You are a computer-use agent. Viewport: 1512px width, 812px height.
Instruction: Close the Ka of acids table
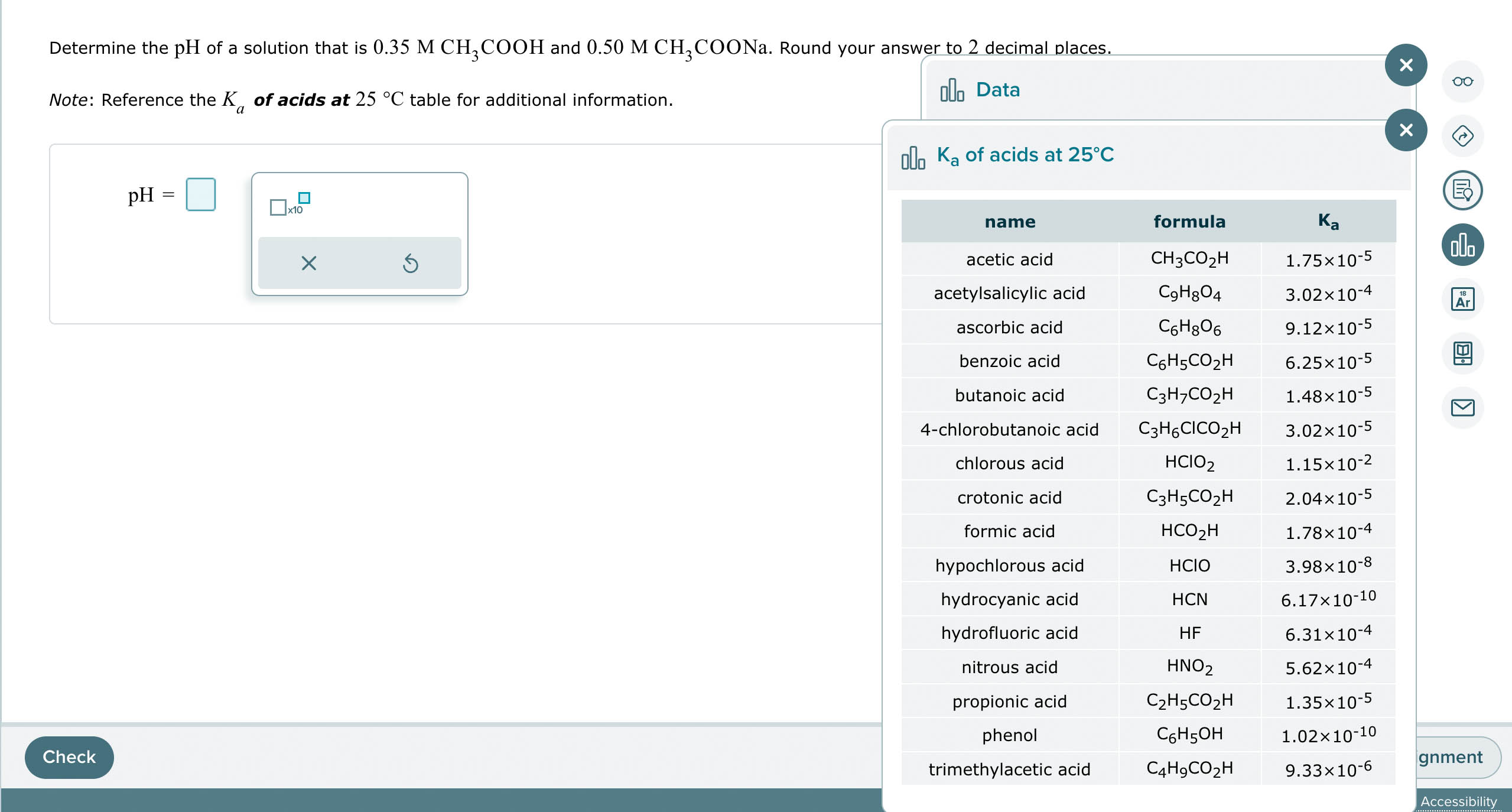1405,130
